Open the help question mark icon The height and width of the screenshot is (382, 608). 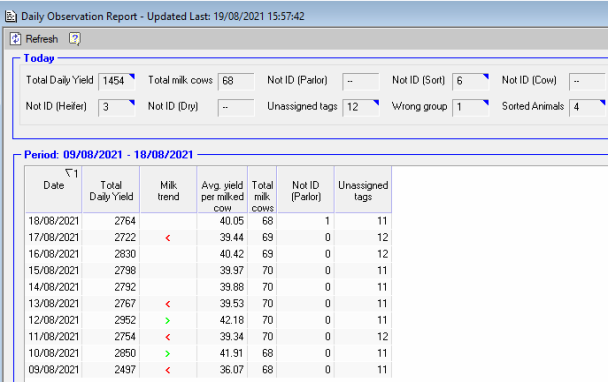(x=74, y=39)
